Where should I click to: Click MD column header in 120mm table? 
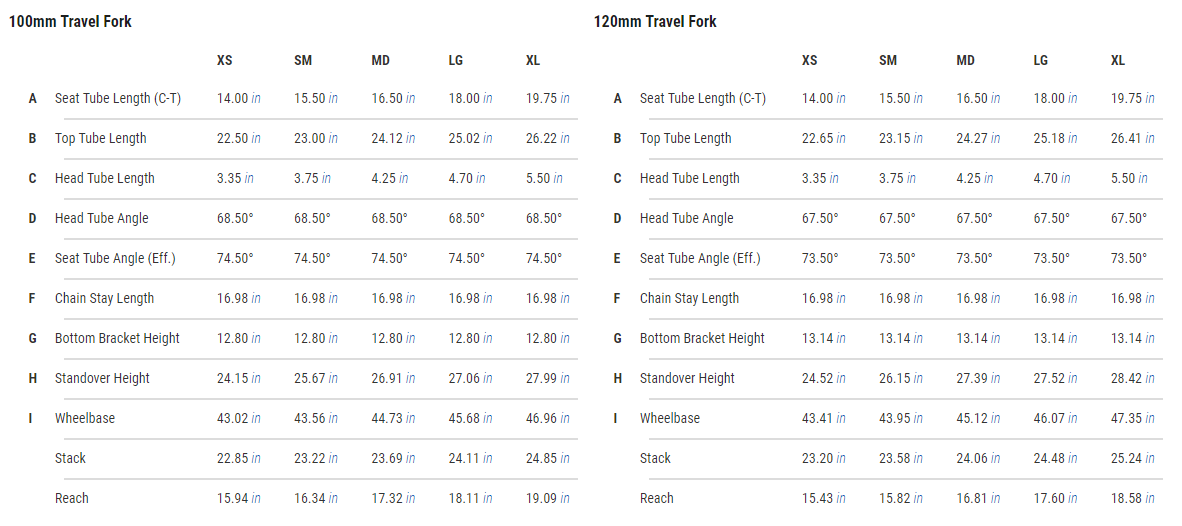(965, 60)
